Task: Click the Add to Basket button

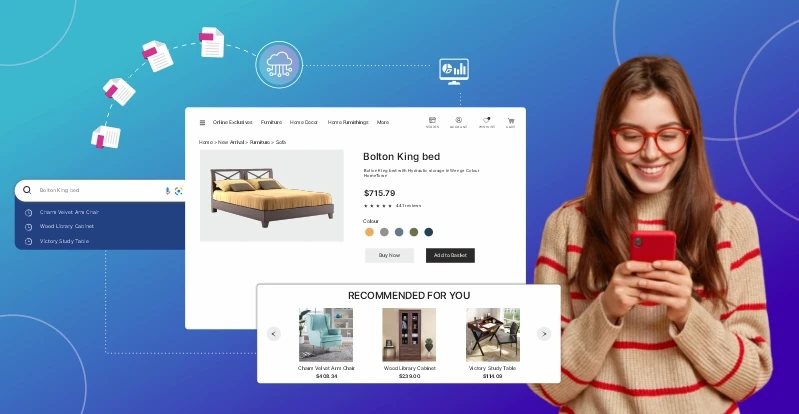Action: [x=450, y=255]
